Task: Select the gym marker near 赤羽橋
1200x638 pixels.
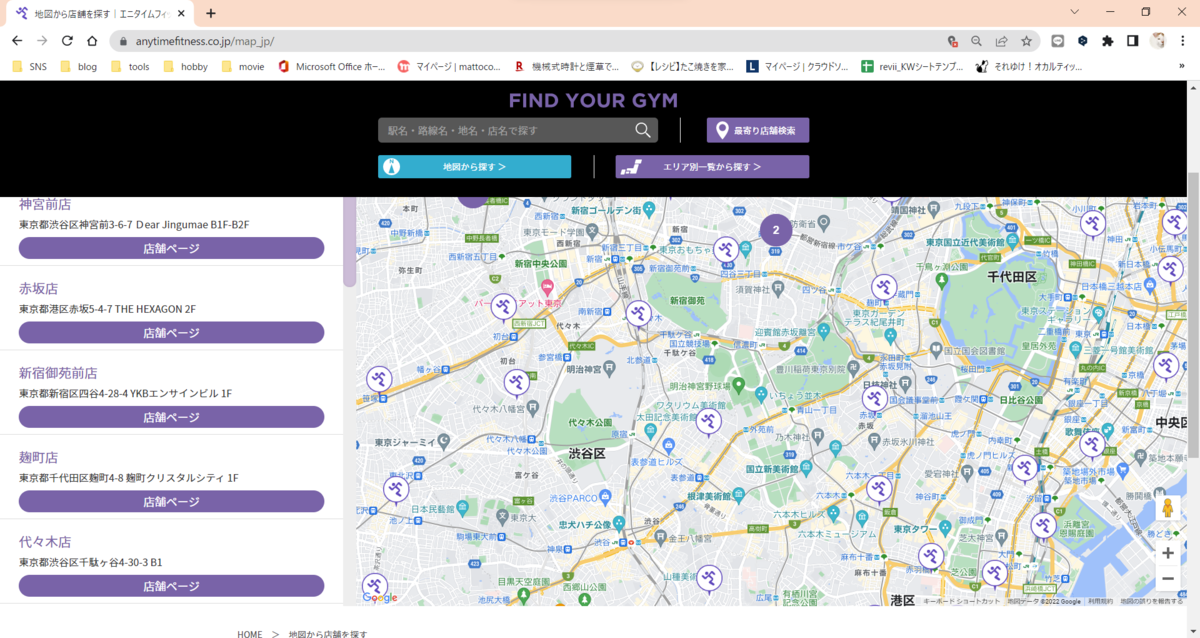Action: [932, 558]
